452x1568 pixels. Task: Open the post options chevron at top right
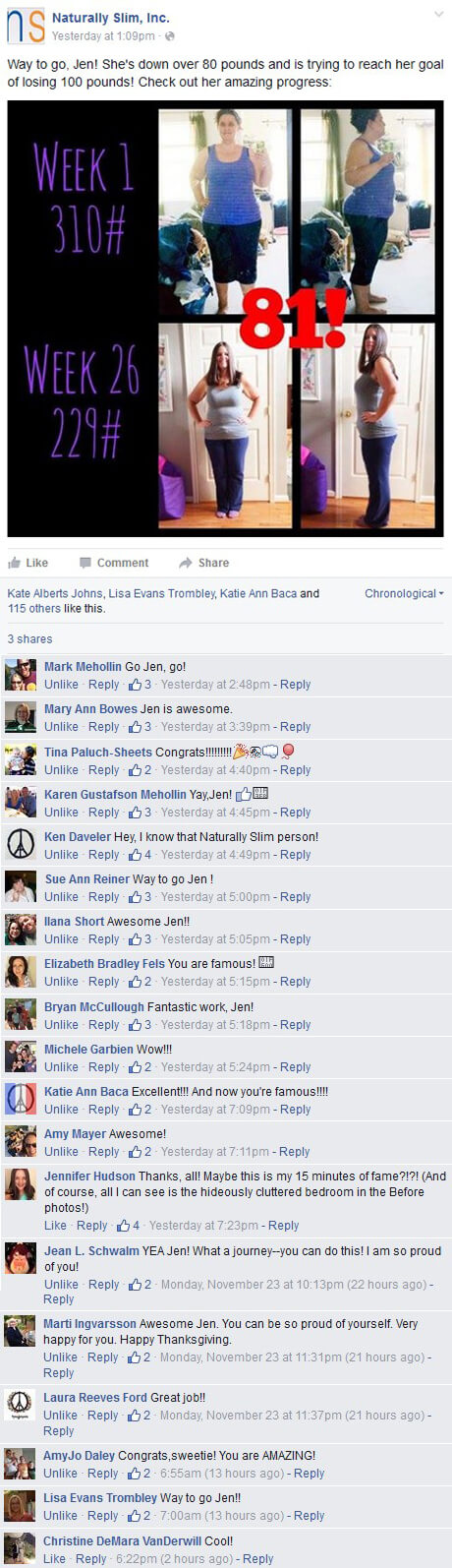click(437, 16)
